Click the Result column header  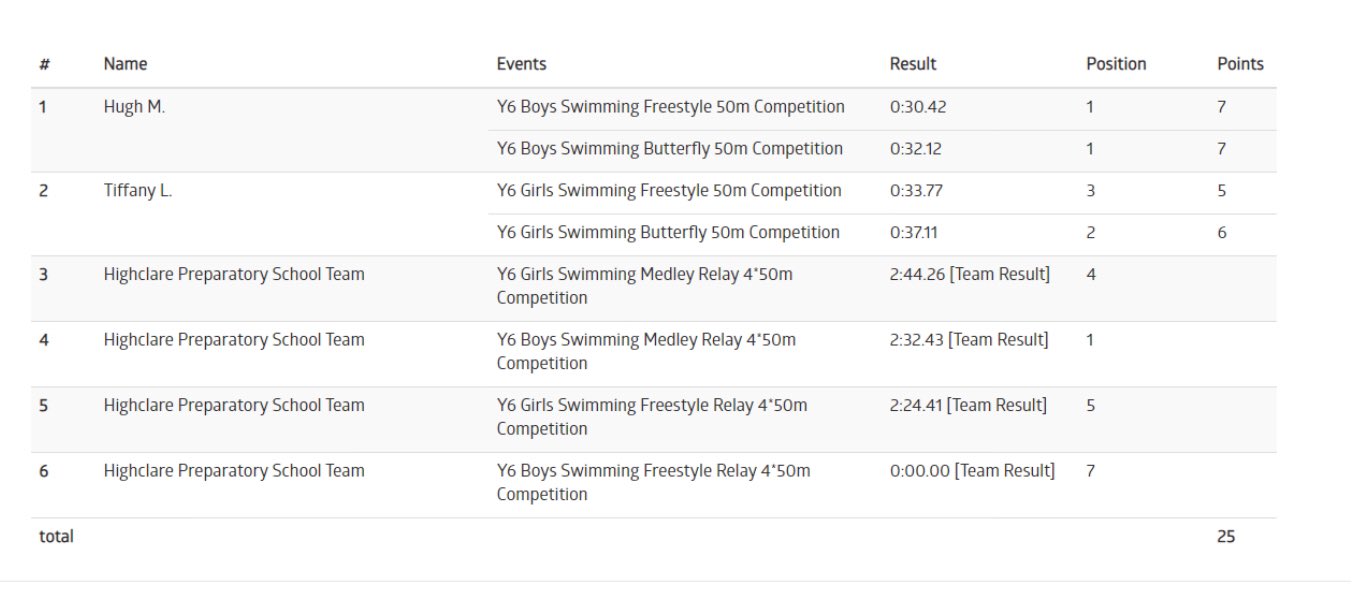tap(913, 64)
